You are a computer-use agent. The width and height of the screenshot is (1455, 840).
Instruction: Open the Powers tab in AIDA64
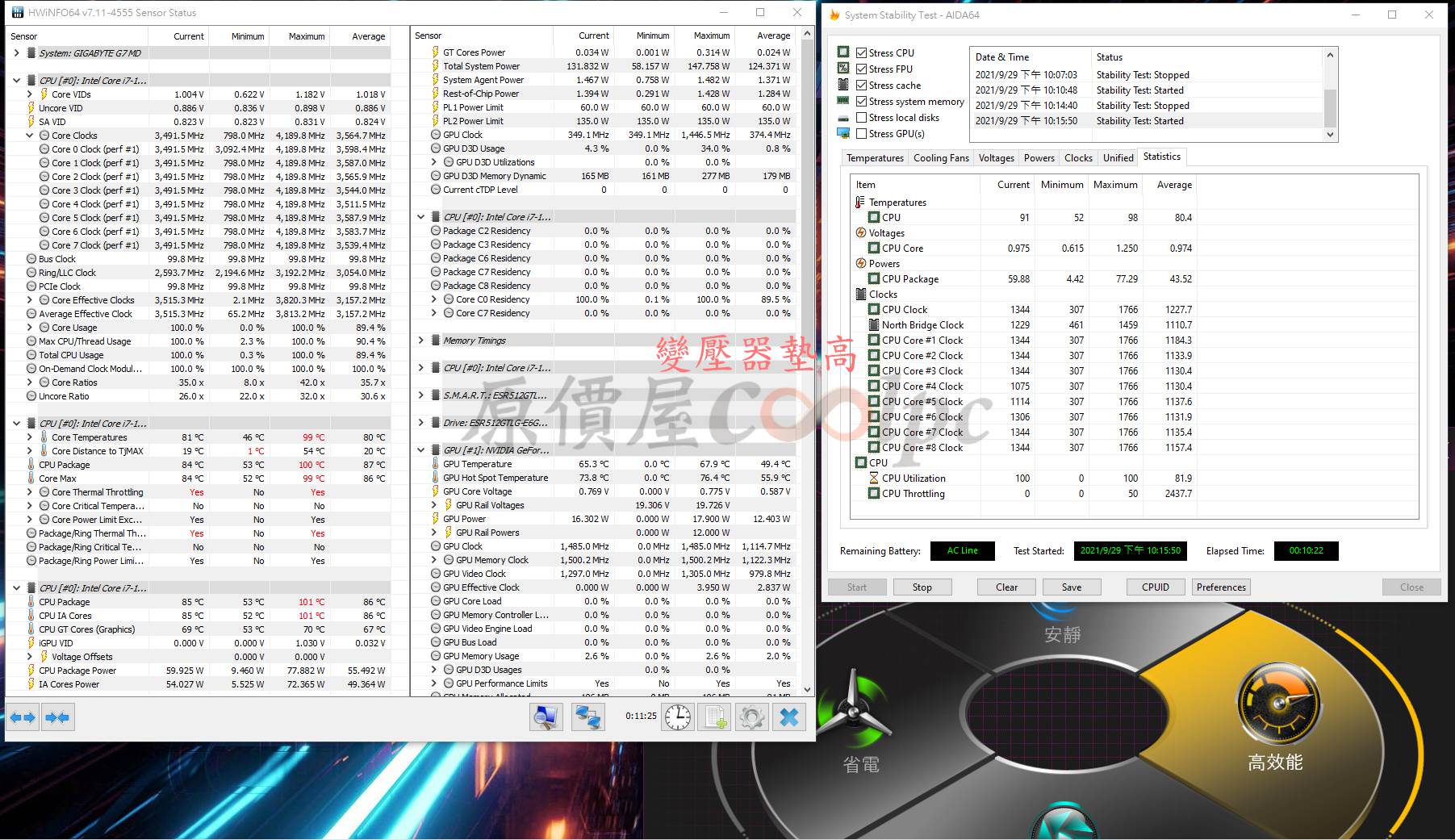click(1039, 158)
